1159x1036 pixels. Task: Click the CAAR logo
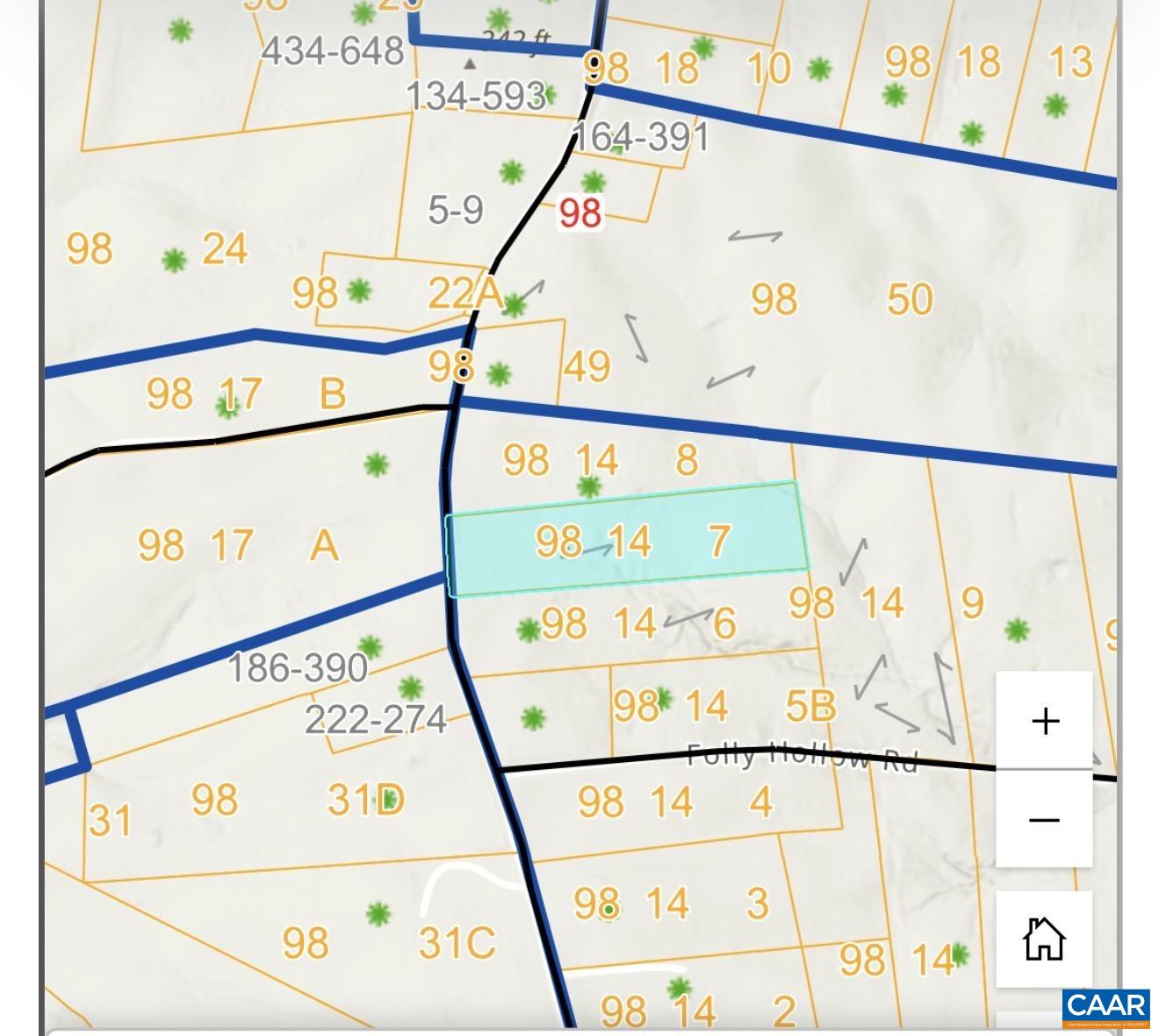tap(1106, 1008)
